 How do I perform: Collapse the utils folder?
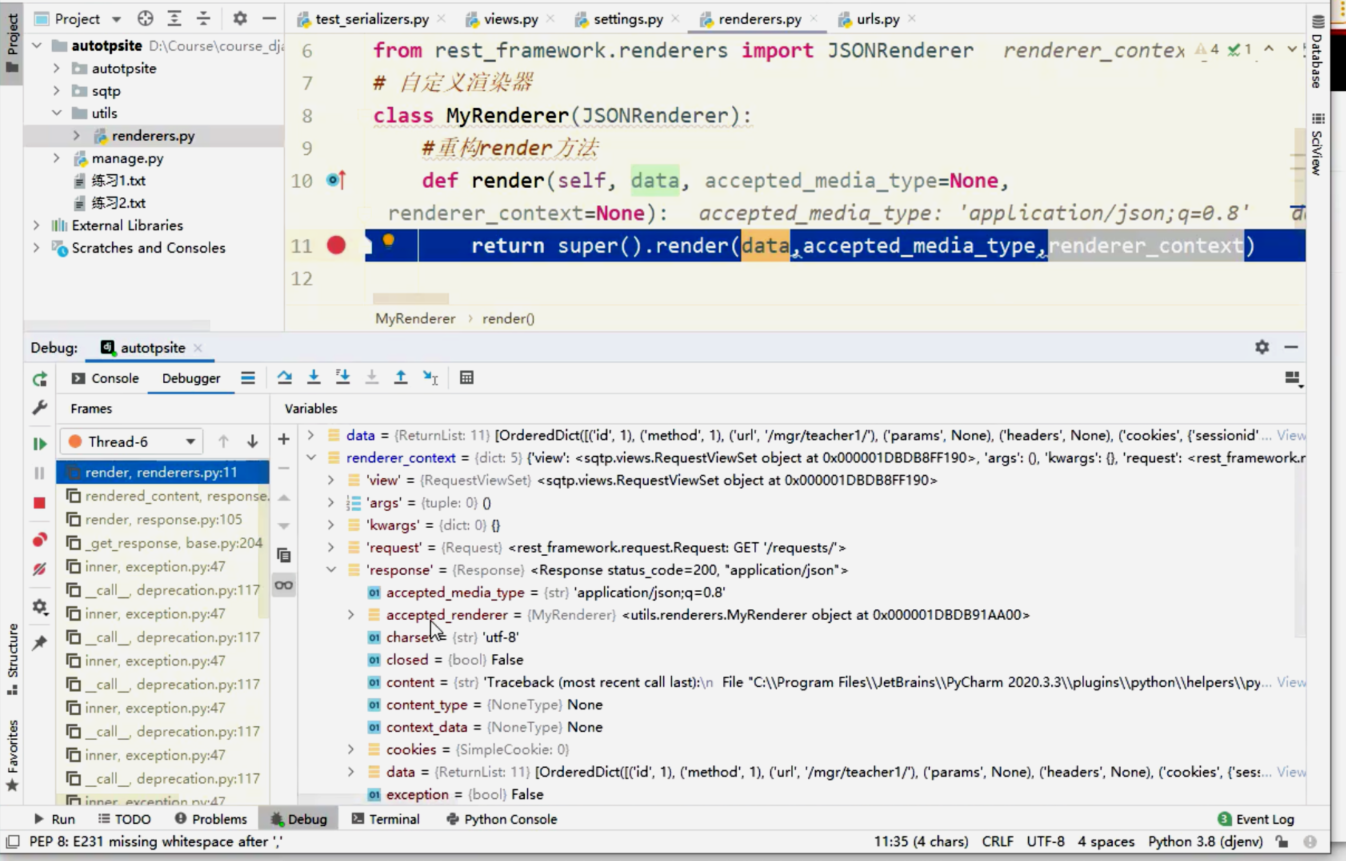click(57, 113)
